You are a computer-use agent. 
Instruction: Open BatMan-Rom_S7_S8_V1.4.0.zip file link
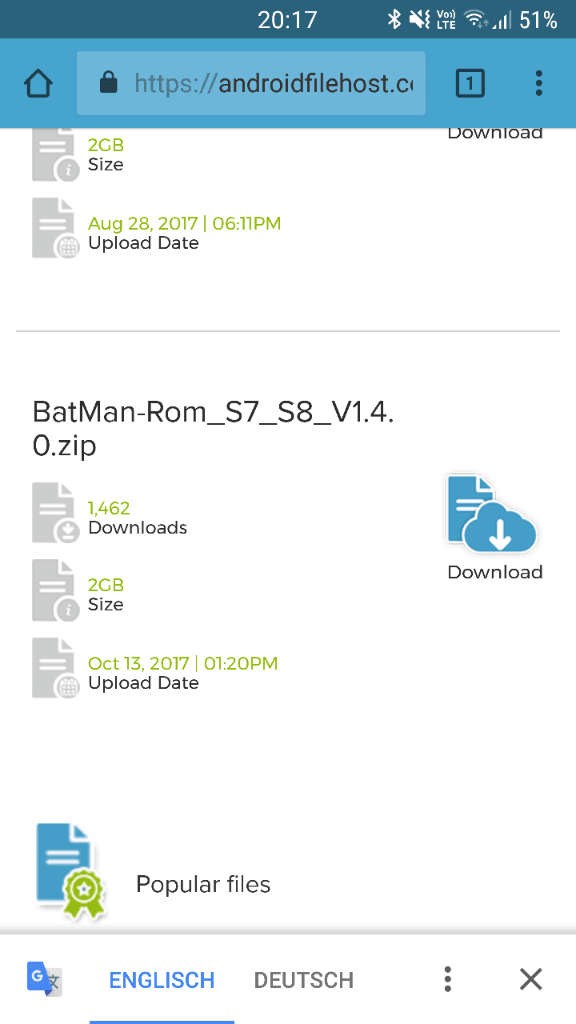tap(213, 430)
